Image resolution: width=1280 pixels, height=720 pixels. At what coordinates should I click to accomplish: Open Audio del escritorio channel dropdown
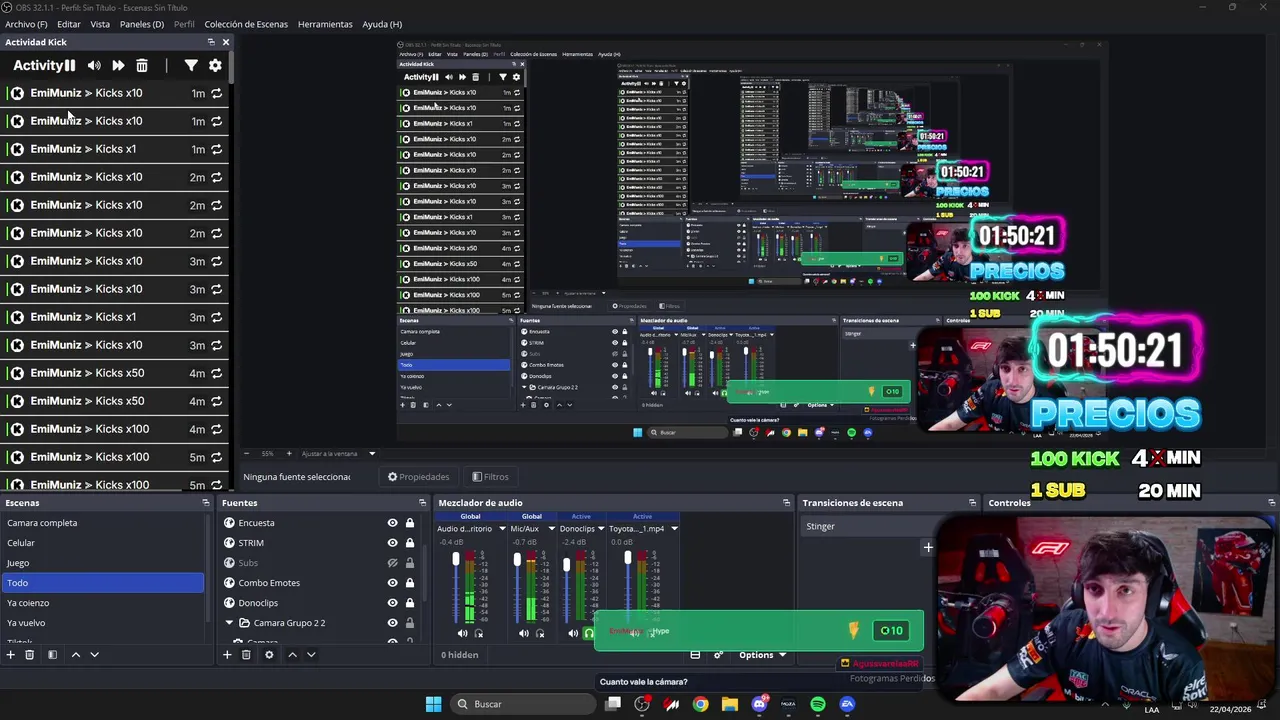click(x=502, y=529)
